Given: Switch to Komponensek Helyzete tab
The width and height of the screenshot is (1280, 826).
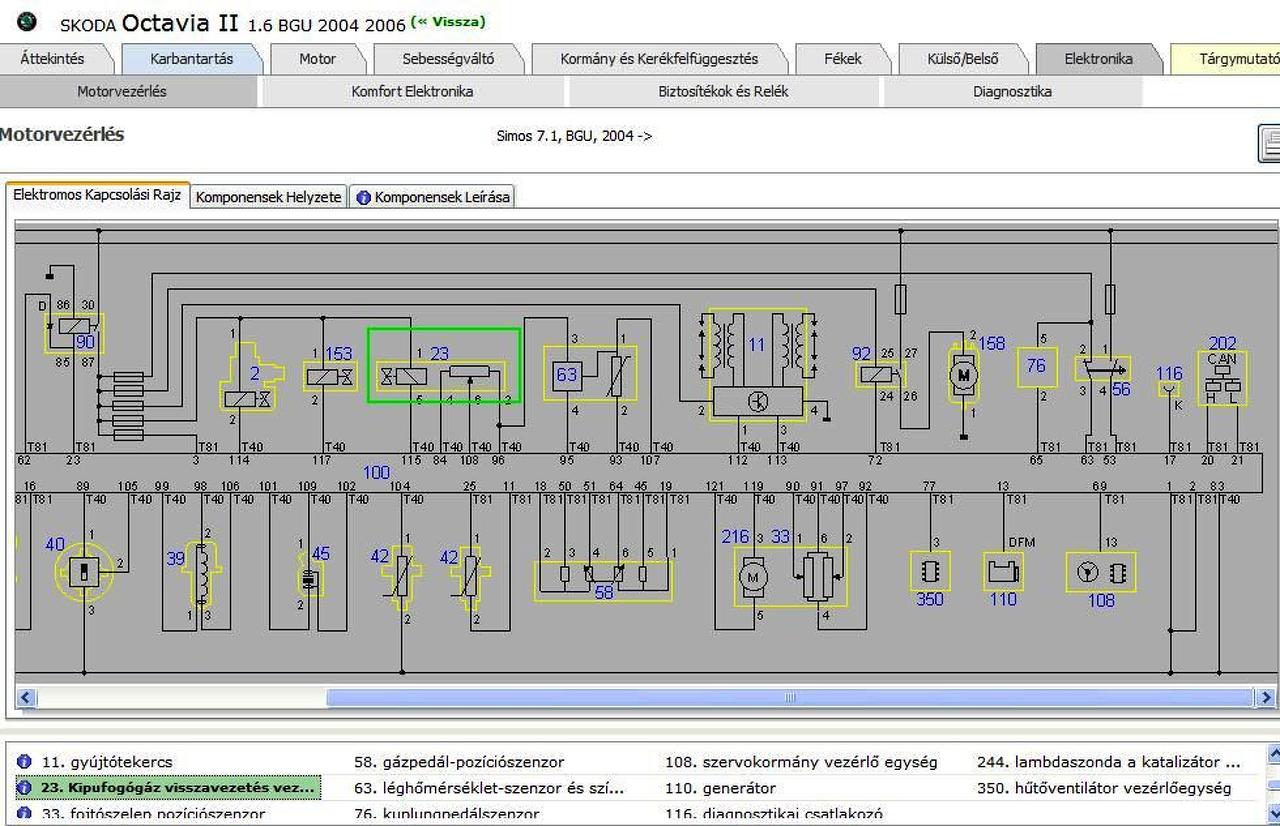Looking at the screenshot, I should pyautogui.click(x=268, y=197).
